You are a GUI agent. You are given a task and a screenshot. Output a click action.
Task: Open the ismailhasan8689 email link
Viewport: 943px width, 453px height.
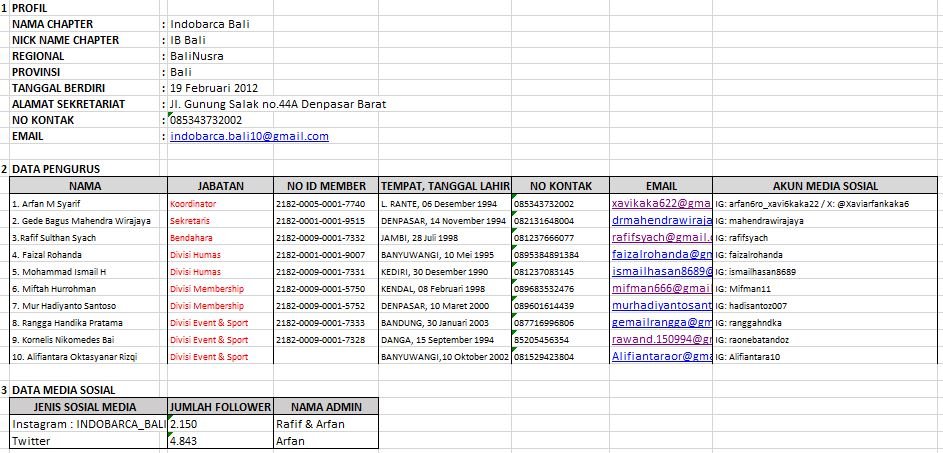point(662,271)
